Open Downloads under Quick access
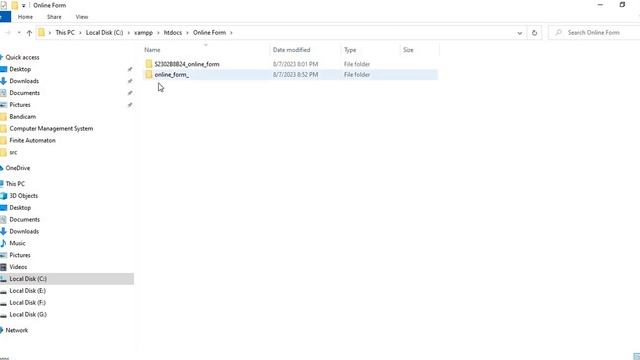 click(24, 81)
